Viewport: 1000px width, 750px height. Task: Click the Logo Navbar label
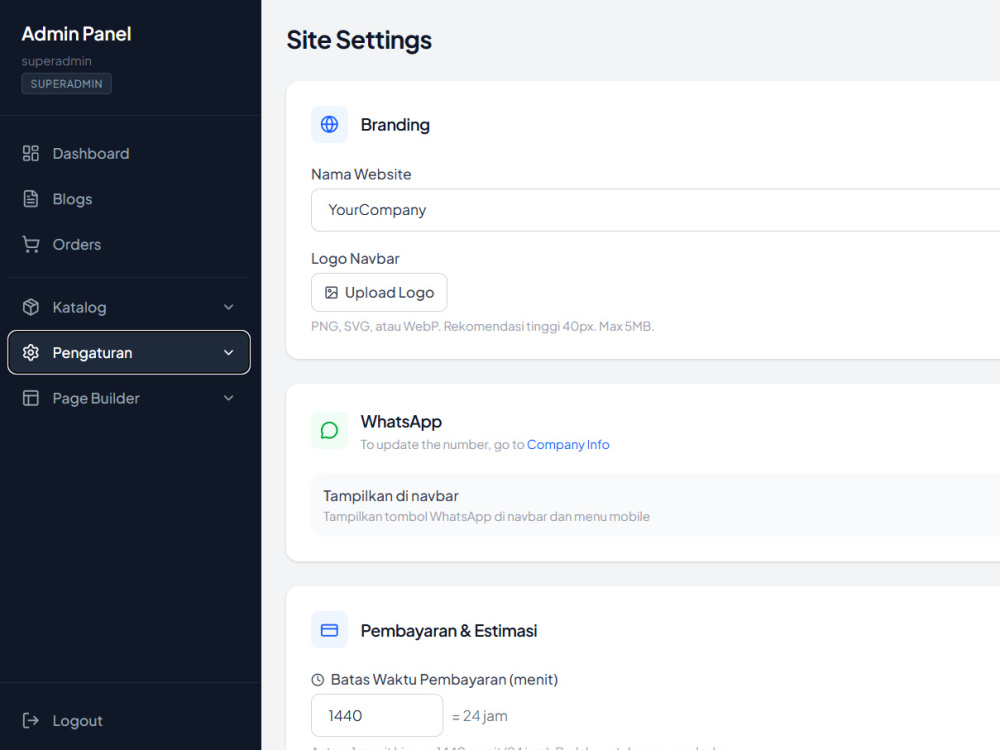point(355,259)
